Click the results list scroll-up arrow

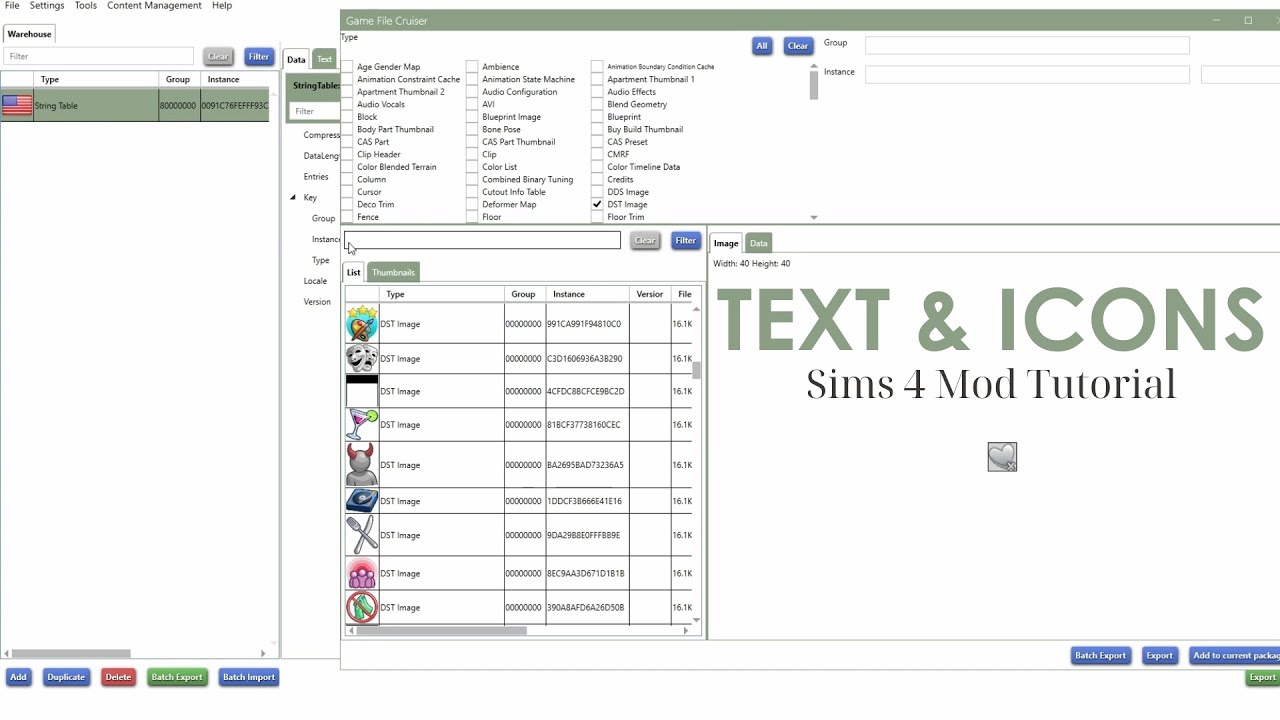696,309
